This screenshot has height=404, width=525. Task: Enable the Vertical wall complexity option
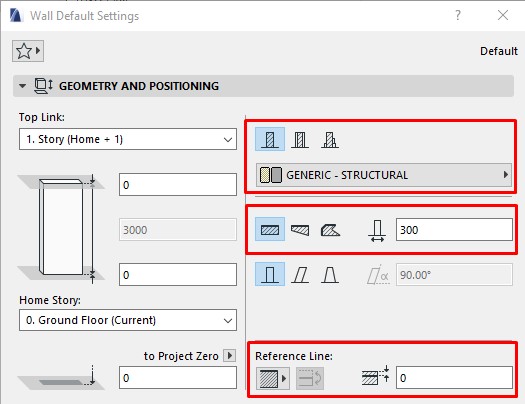tap(270, 274)
